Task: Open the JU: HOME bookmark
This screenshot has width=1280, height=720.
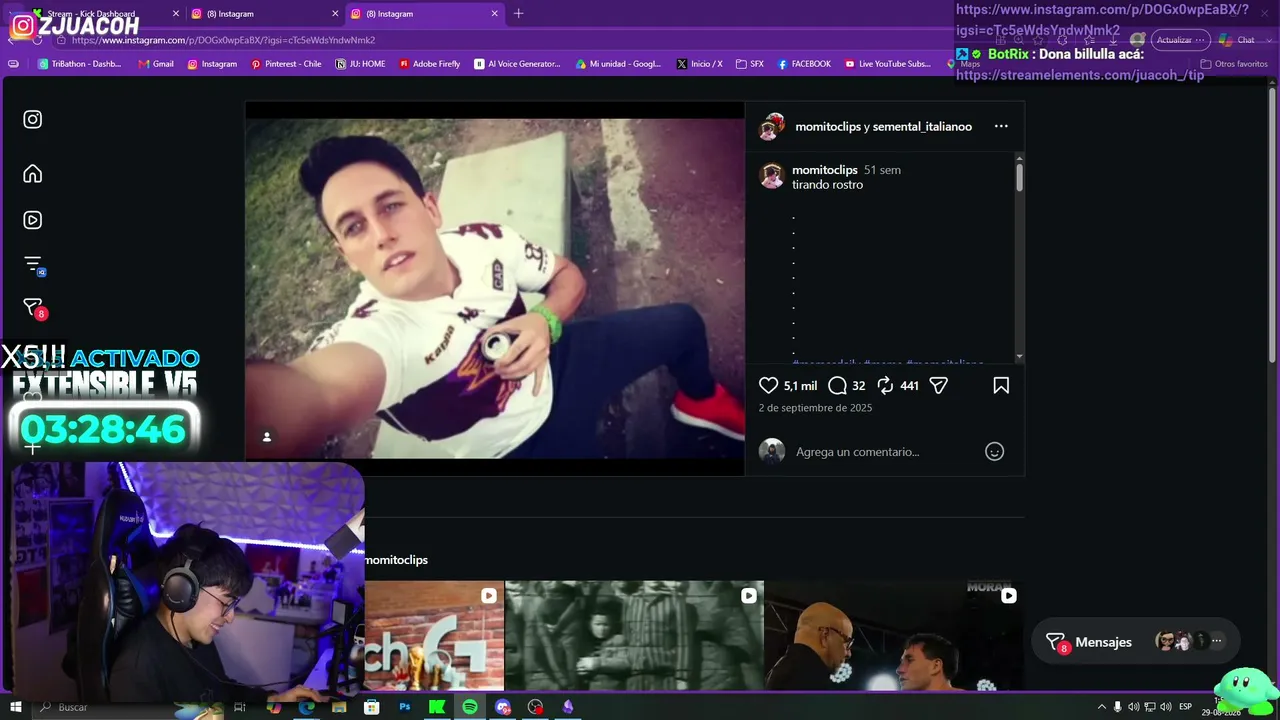Action: pyautogui.click(x=360, y=64)
